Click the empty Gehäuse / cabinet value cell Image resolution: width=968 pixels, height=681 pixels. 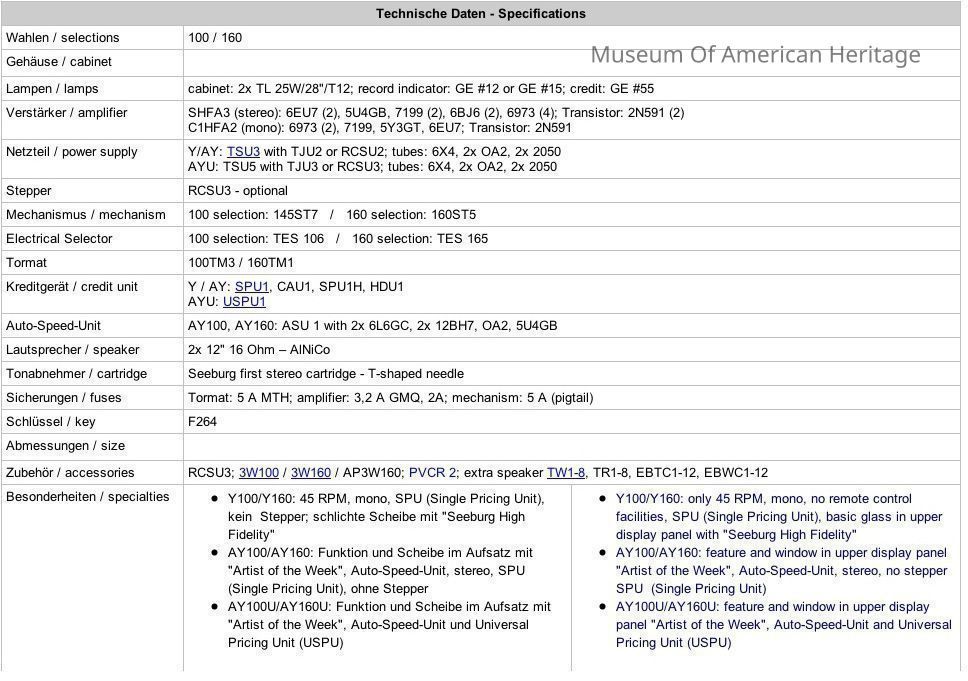point(570,63)
